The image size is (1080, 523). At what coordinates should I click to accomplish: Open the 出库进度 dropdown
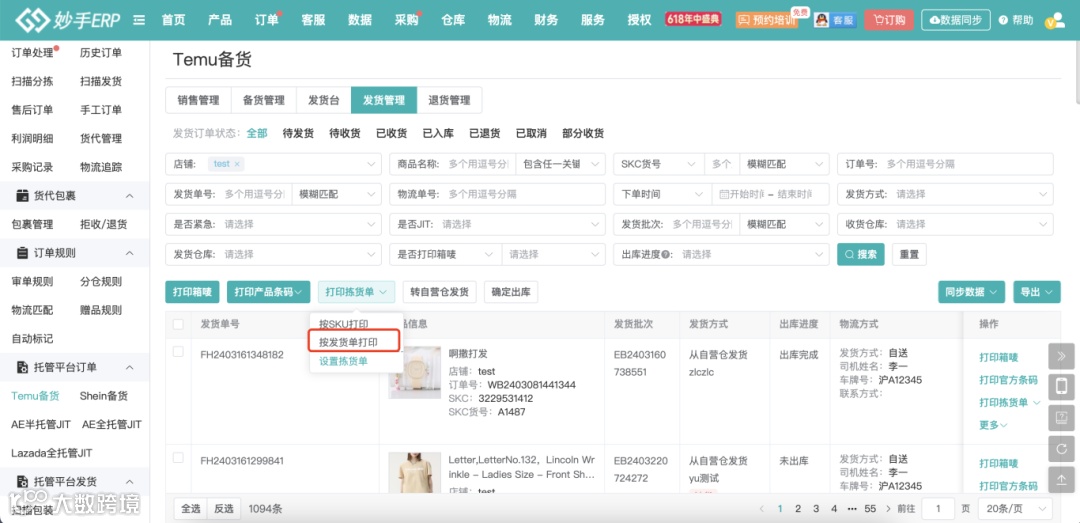(721, 254)
